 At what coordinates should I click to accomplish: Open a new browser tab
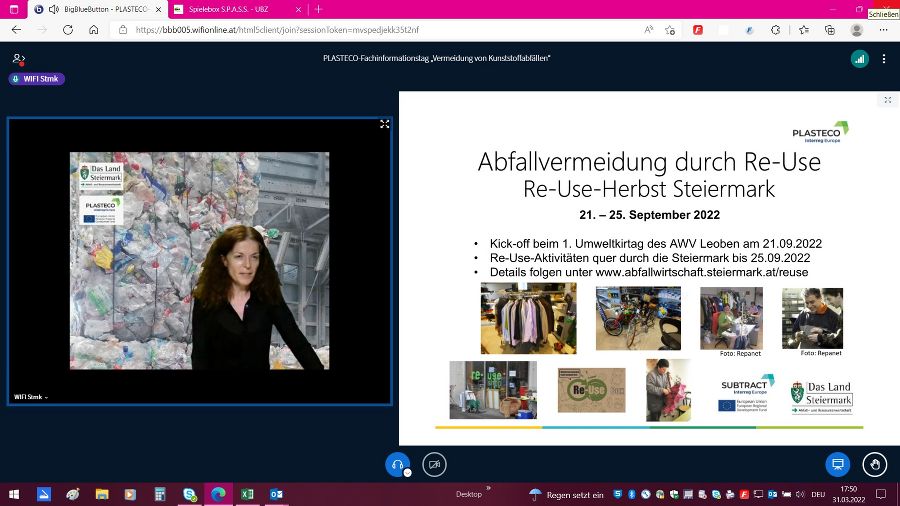319,9
